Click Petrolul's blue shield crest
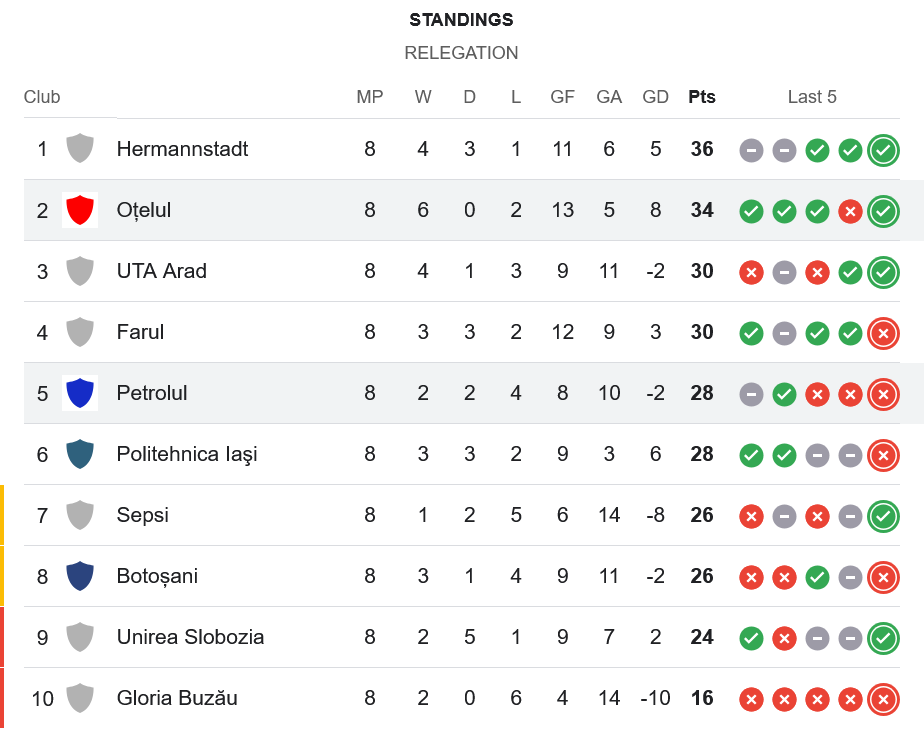The image size is (924, 745). click(80, 393)
